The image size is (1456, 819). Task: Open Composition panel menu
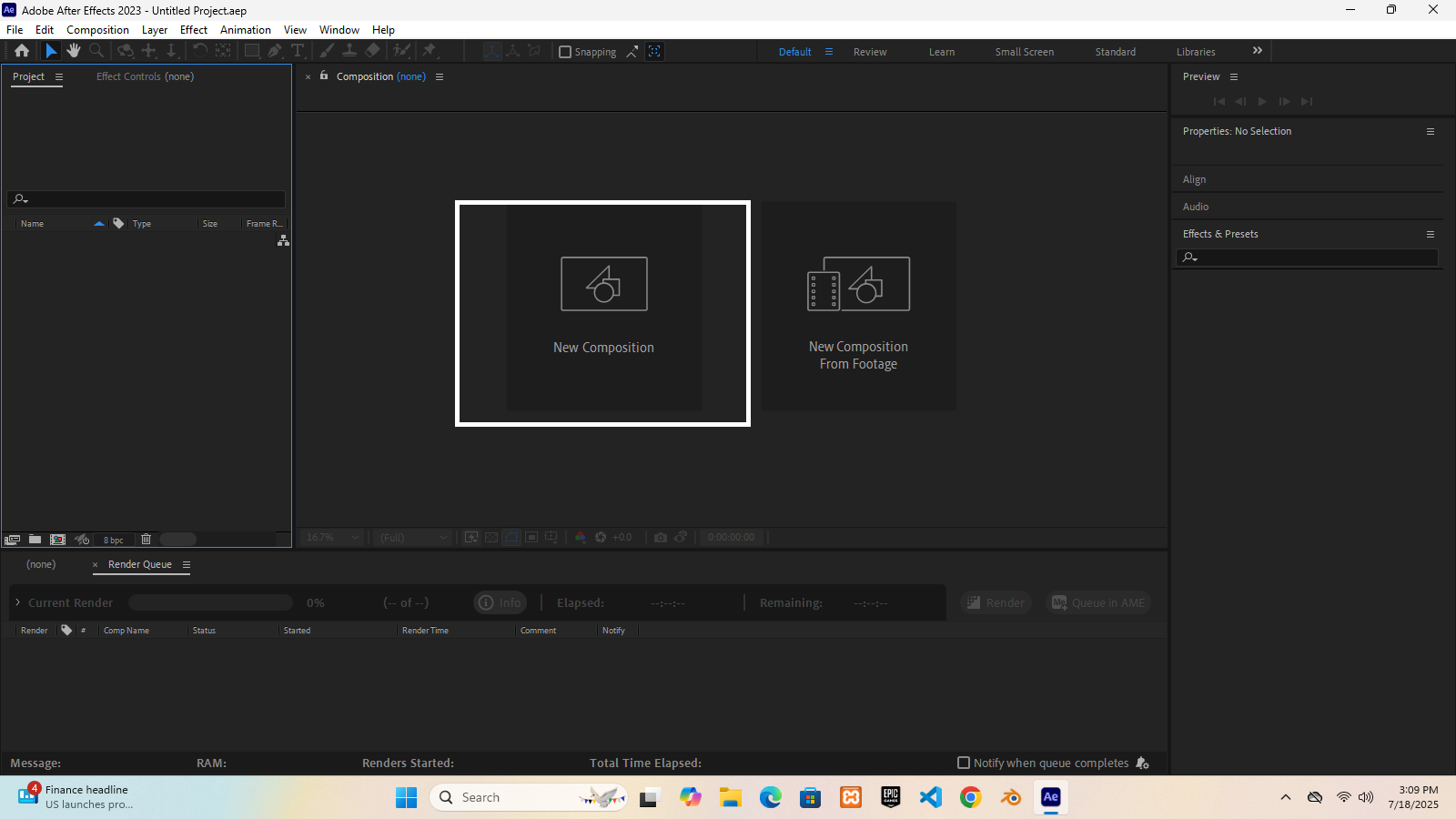click(x=440, y=77)
